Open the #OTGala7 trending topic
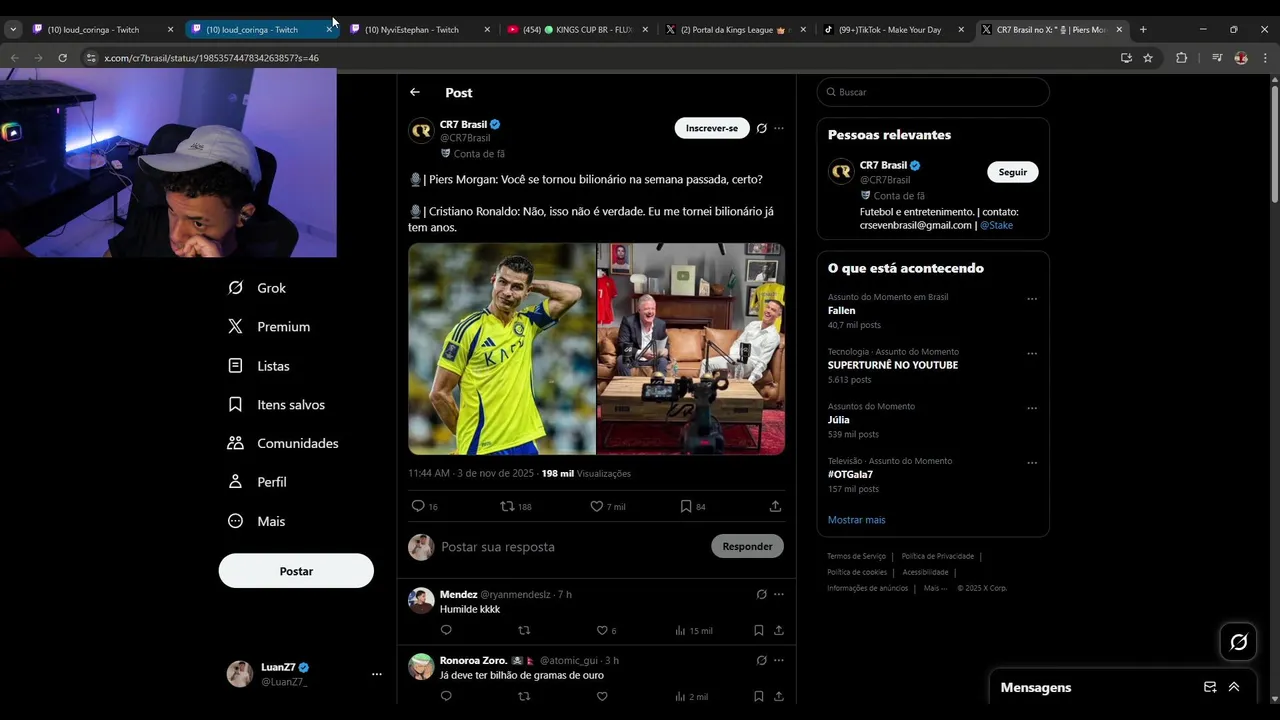1280x720 pixels. tap(850, 475)
